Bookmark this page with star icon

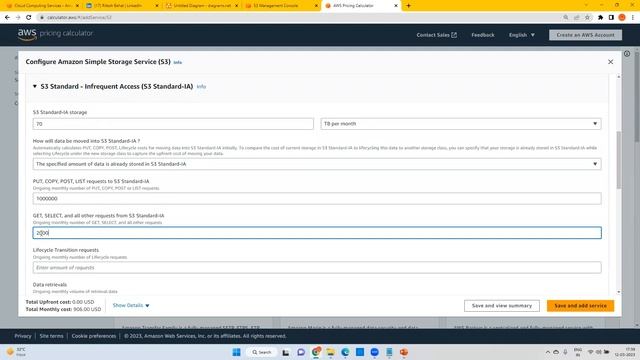coord(587,18)
